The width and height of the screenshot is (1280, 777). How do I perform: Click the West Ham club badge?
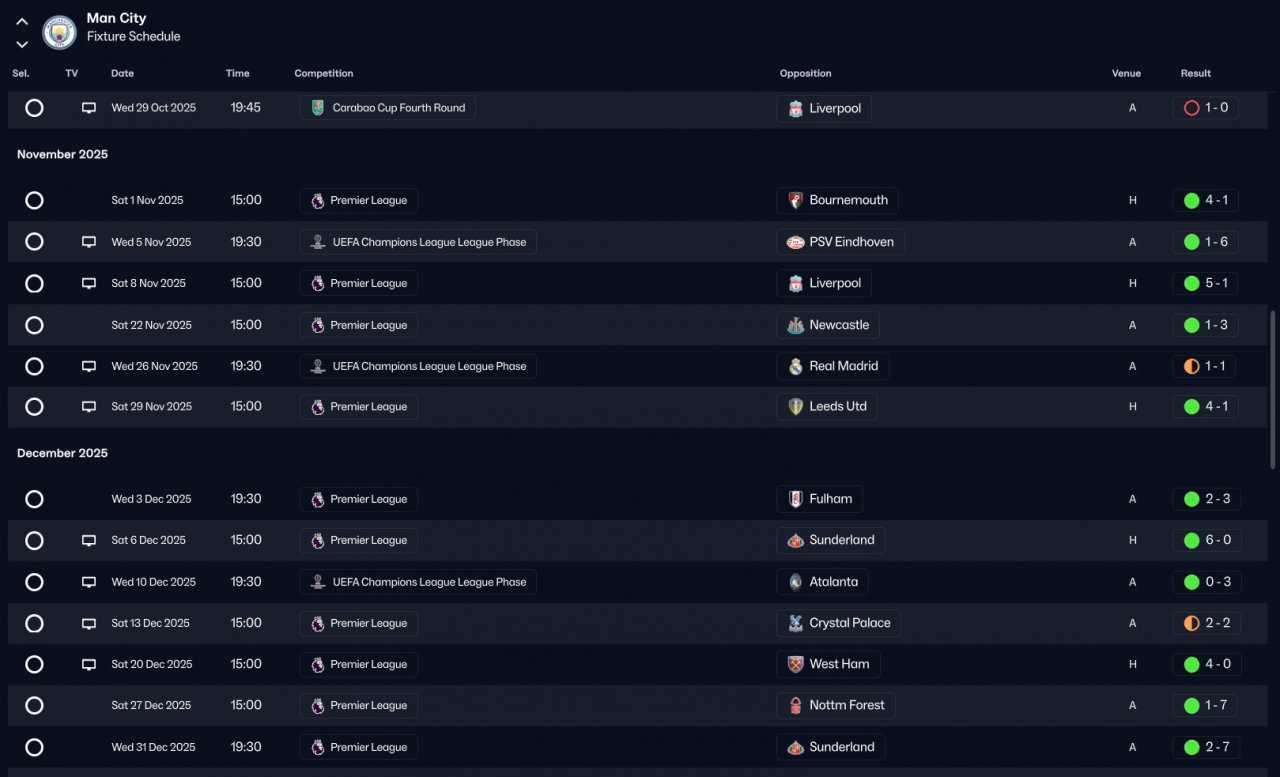point(795,664)
